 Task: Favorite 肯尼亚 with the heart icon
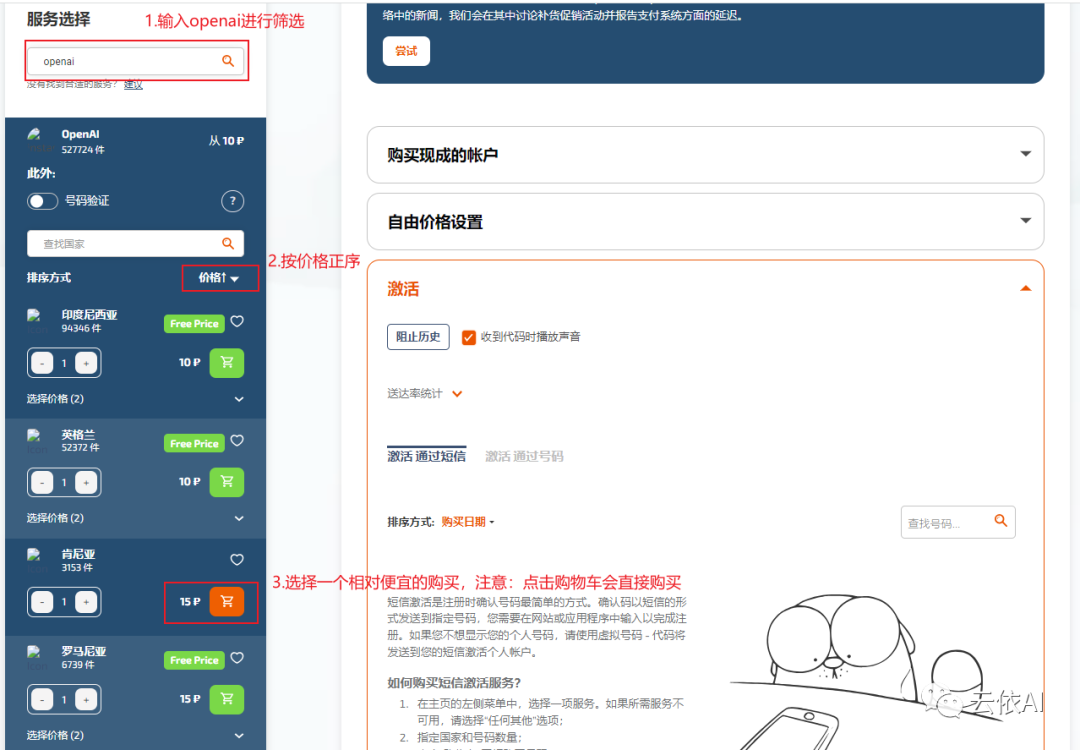click(237, 560)
